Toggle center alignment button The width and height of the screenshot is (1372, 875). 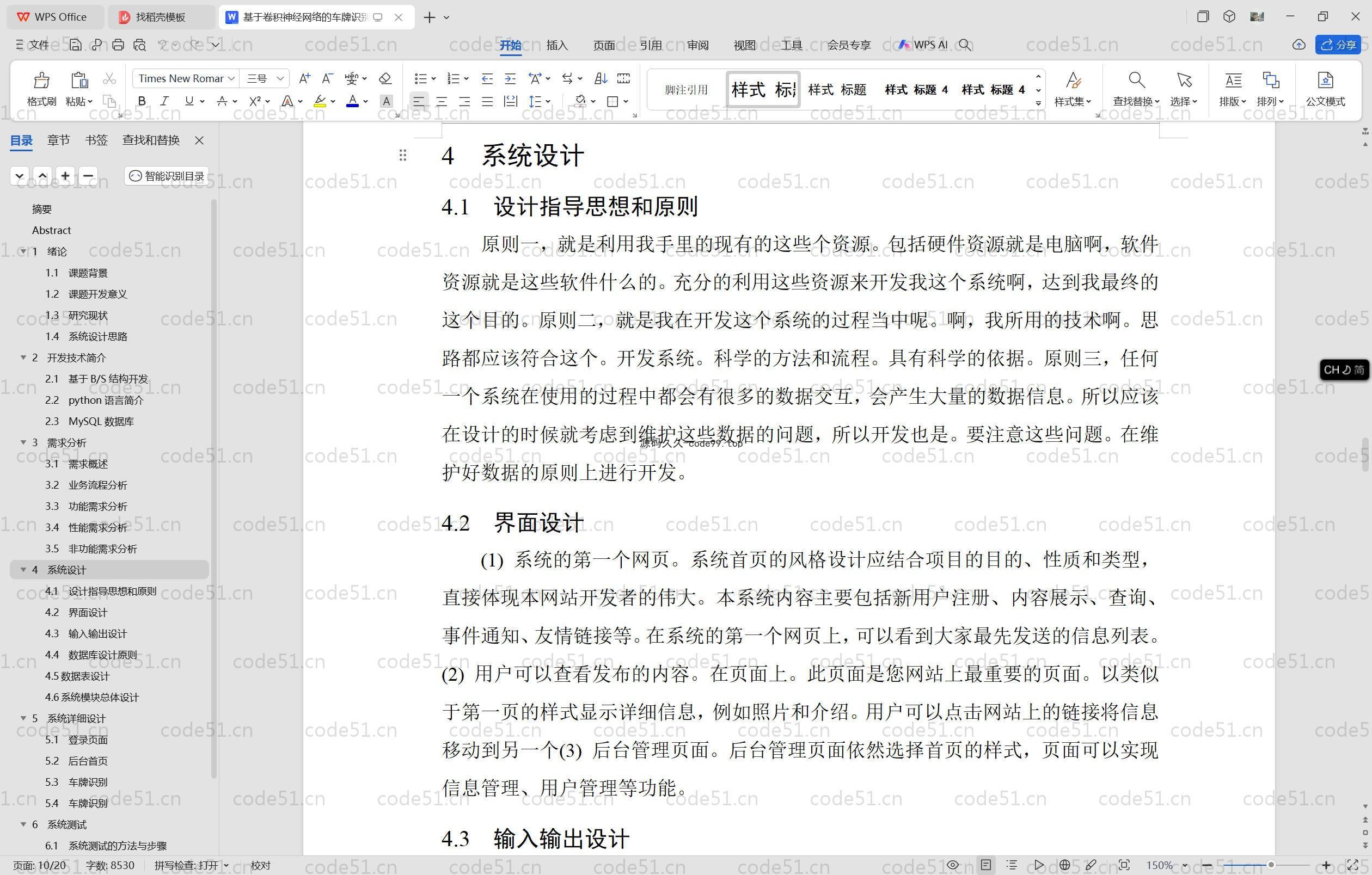(442, 101)
